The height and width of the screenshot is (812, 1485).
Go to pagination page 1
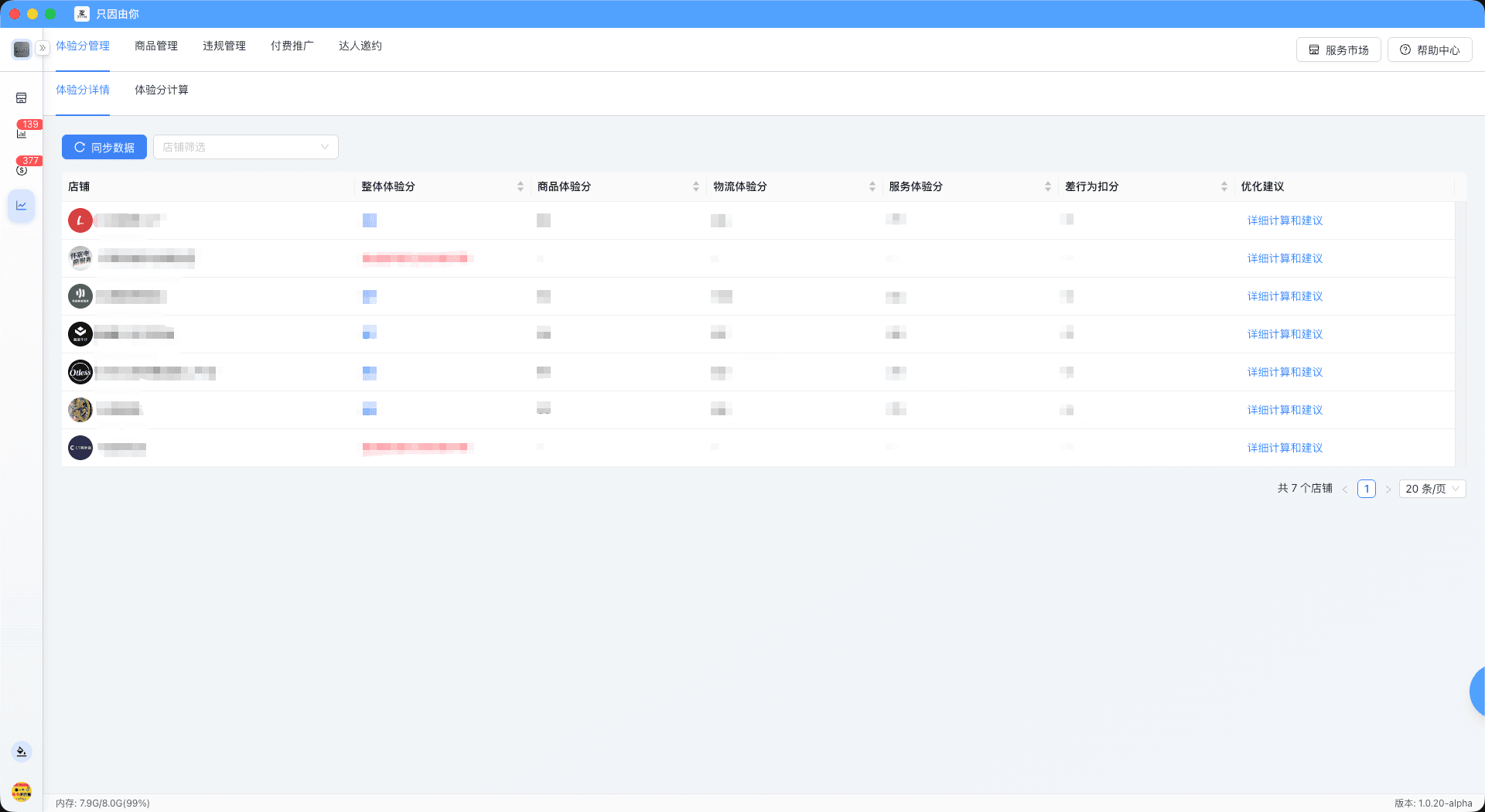[1367, 489]
